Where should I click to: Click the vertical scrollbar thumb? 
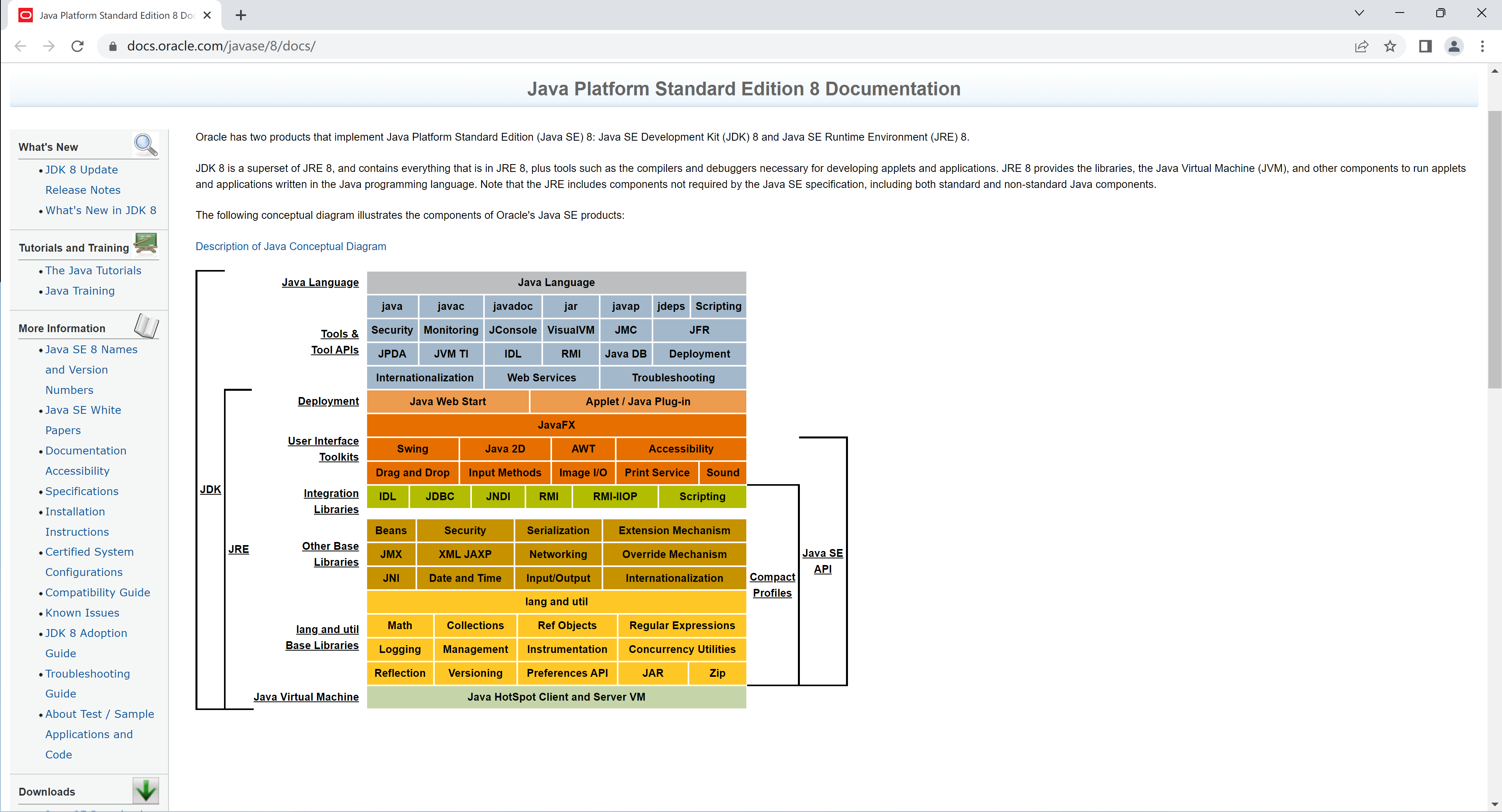(x=1495, y=249)
